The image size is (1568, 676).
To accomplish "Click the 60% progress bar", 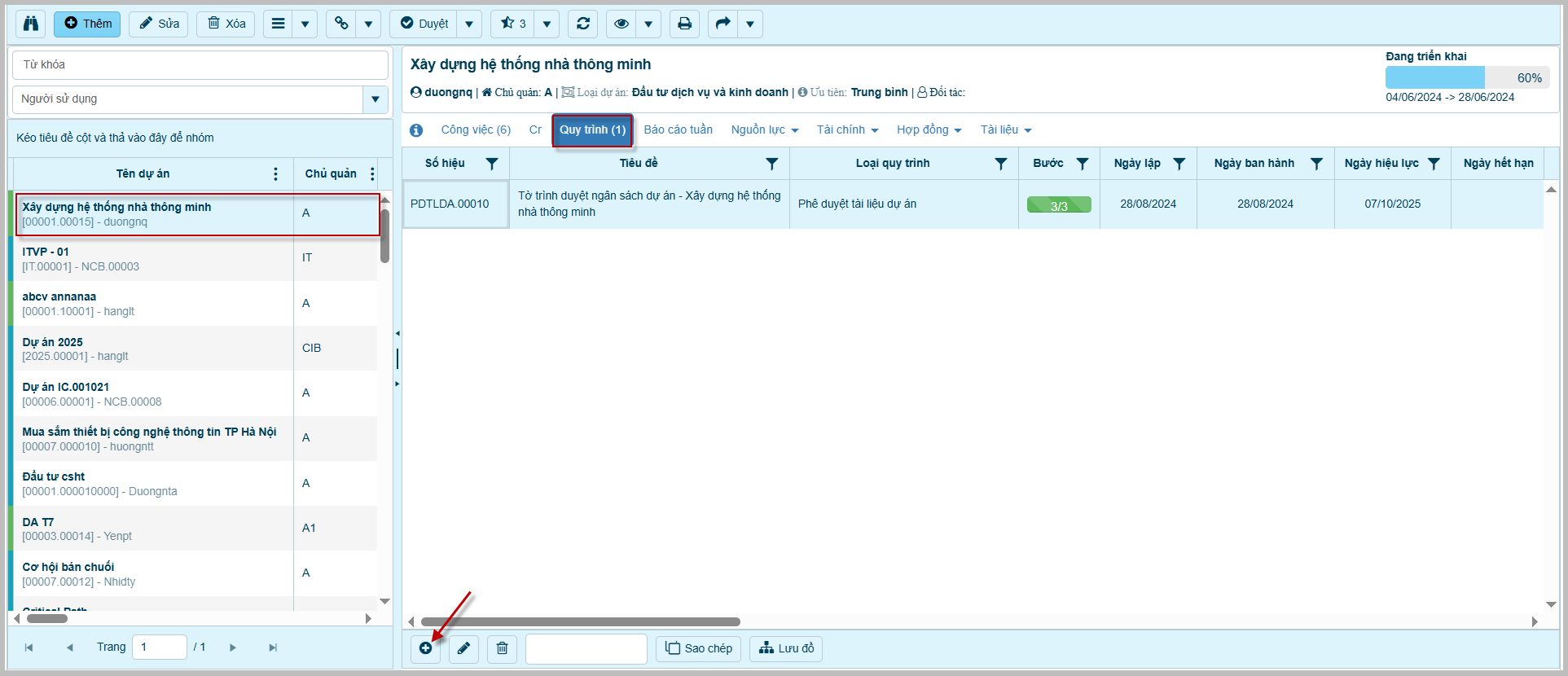I will [x=1466, y=78].
